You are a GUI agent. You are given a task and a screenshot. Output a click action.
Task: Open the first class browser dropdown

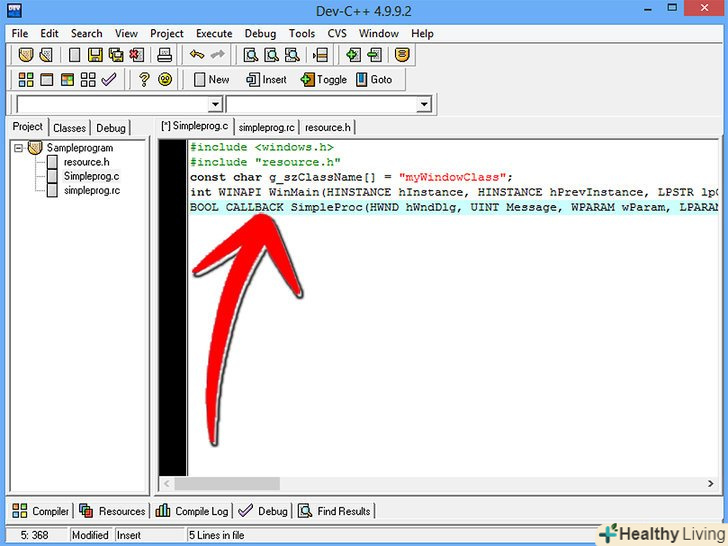coord(215,104)
